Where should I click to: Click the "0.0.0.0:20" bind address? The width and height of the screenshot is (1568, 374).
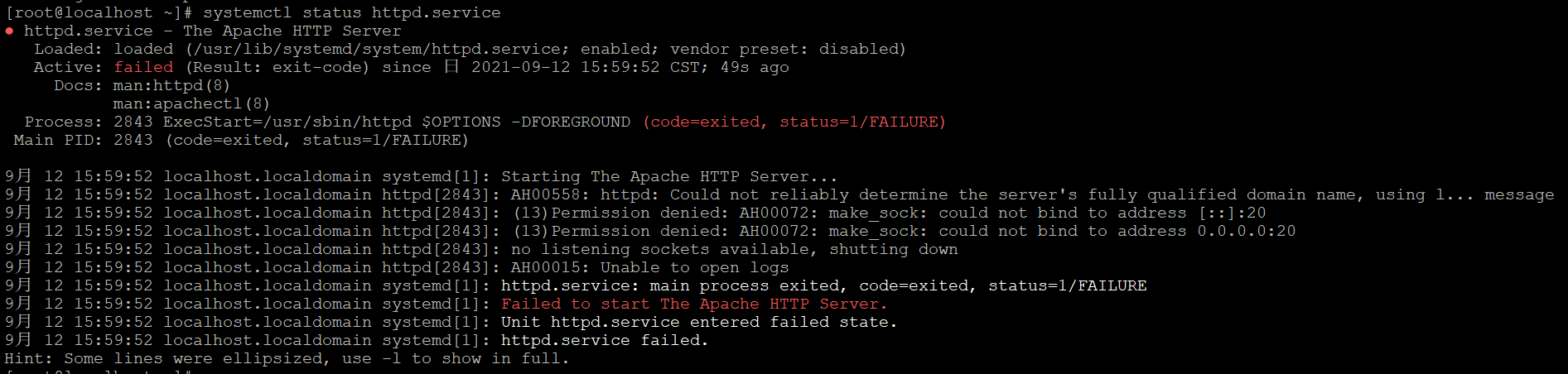tap(1246, 231)
